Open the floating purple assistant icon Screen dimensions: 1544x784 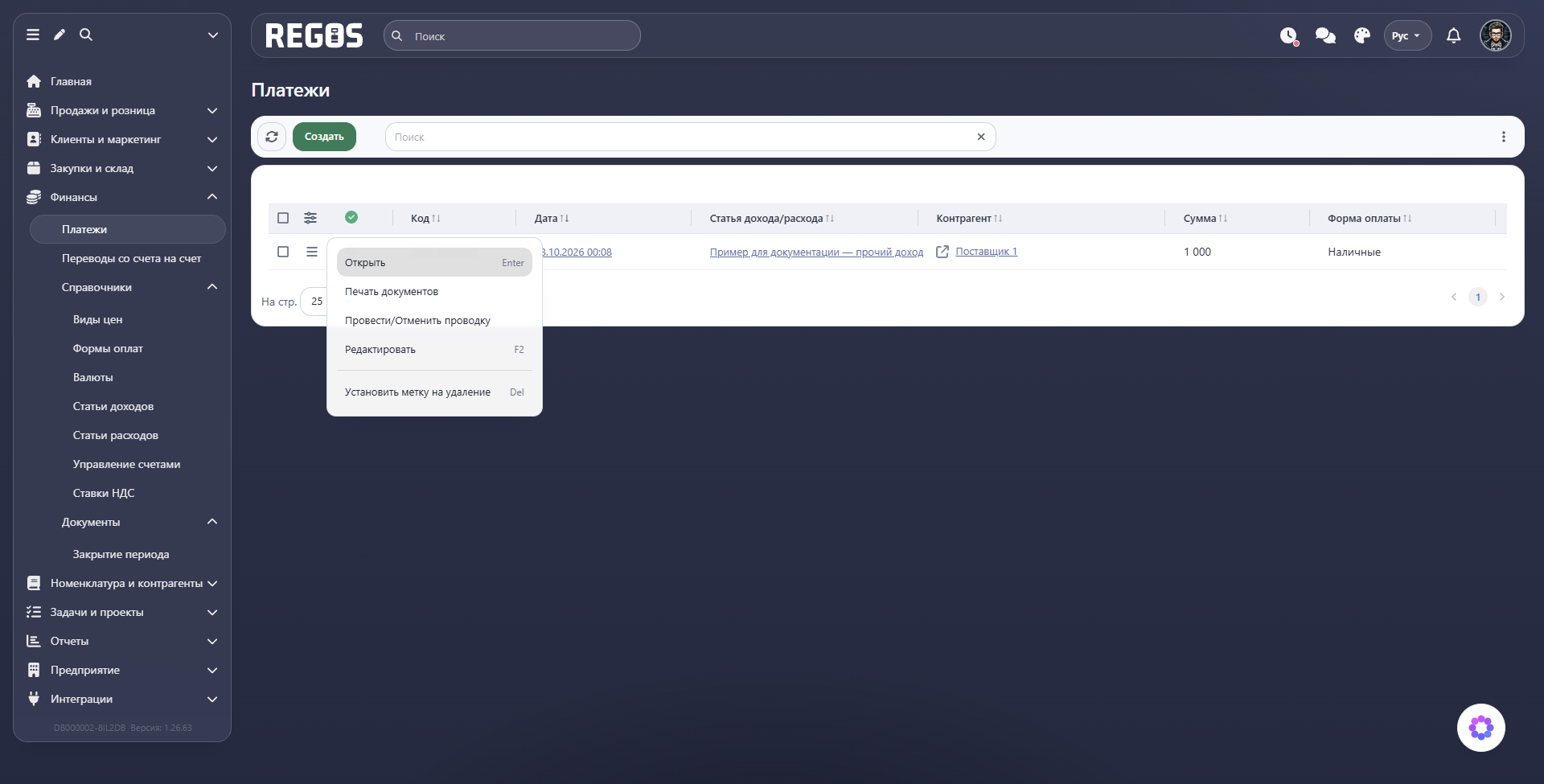coord(1480,728)
